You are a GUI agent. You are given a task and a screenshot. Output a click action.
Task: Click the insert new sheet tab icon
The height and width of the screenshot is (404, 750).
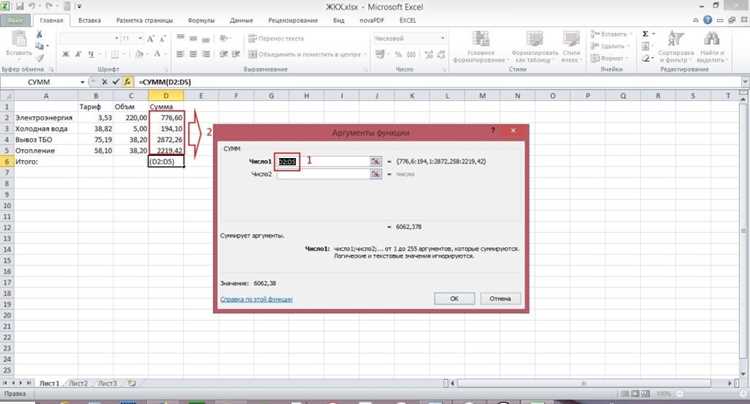click(x=132, y=383)
